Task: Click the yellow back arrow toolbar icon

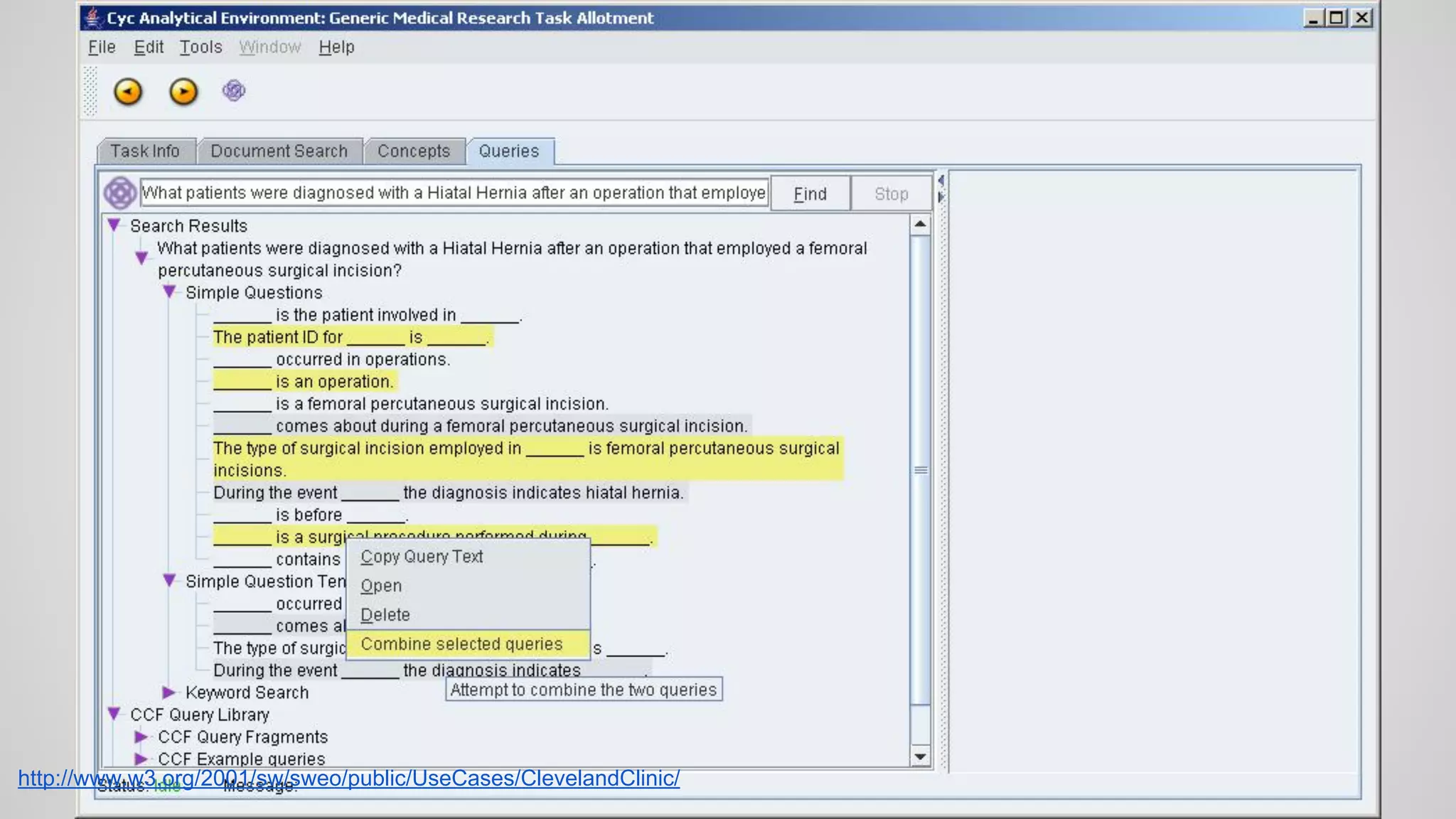Action: 128,92
